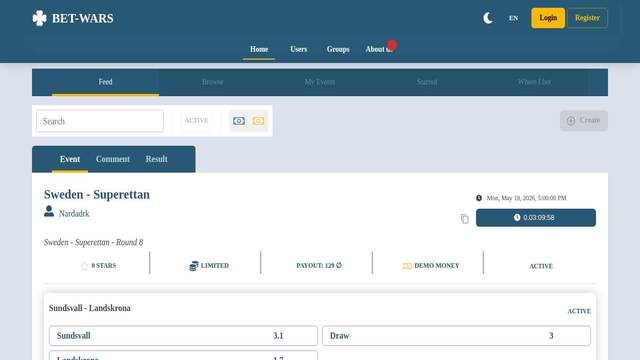640x360 pixels.
Task: Select the Feed tab
Action: pyautogui.click(x=105, y=82)
